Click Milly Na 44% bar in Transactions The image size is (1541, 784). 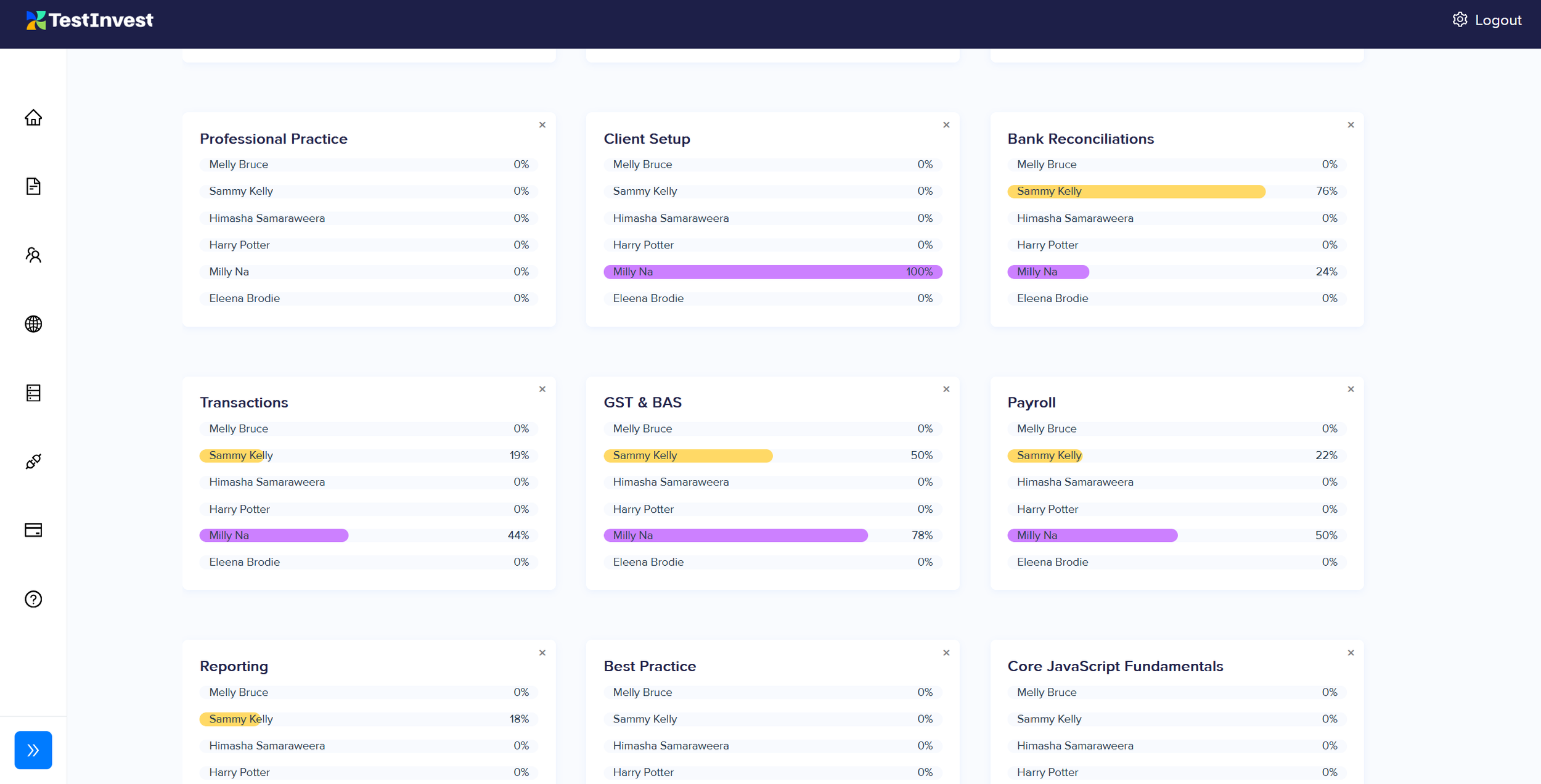click(274, 535)
